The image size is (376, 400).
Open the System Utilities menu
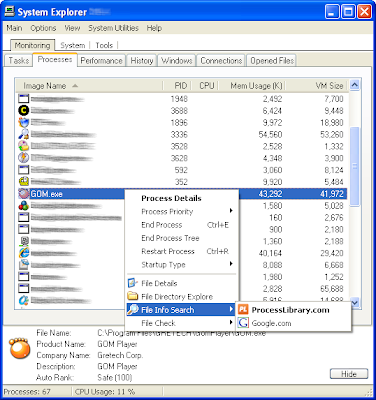pyautogui.click(x=113, y=28)
